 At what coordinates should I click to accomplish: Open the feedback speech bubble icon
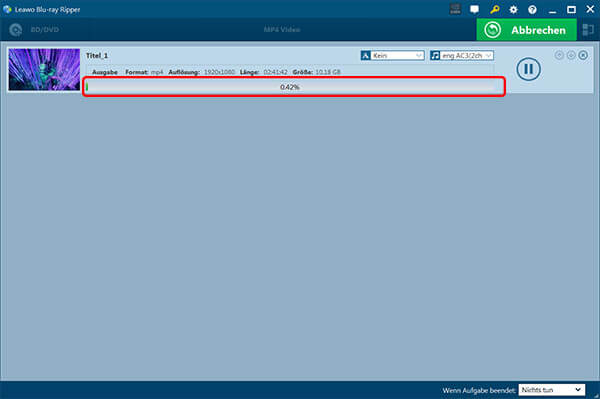tap(474, 9)
